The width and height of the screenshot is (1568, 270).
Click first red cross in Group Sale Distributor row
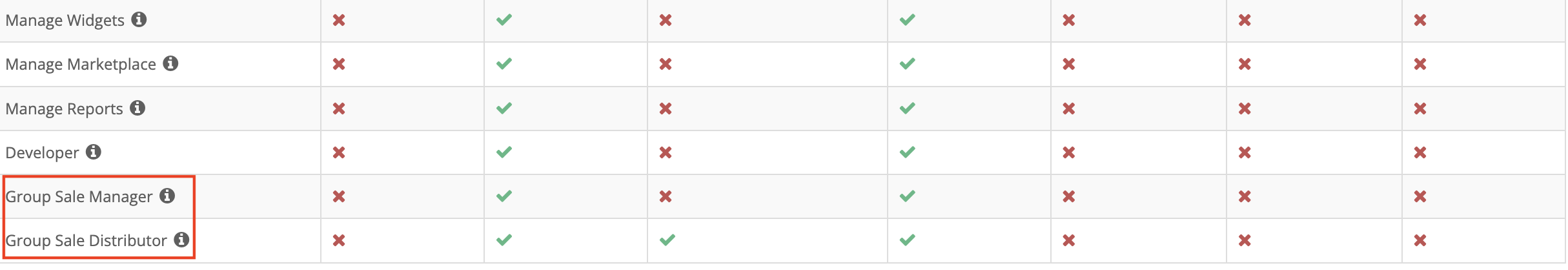(x=339, y=240)
